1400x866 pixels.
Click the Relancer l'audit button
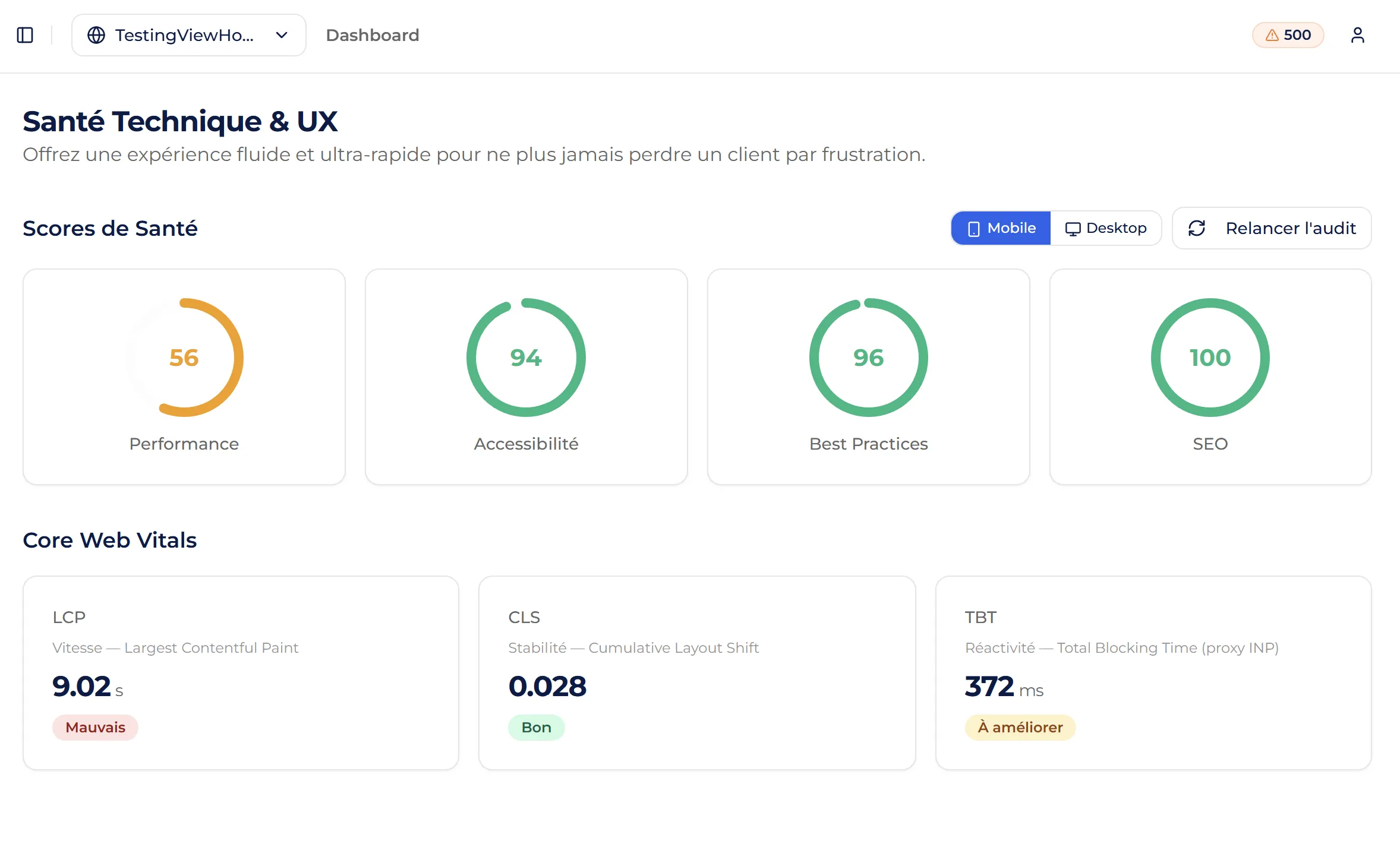click(1271, 228)
